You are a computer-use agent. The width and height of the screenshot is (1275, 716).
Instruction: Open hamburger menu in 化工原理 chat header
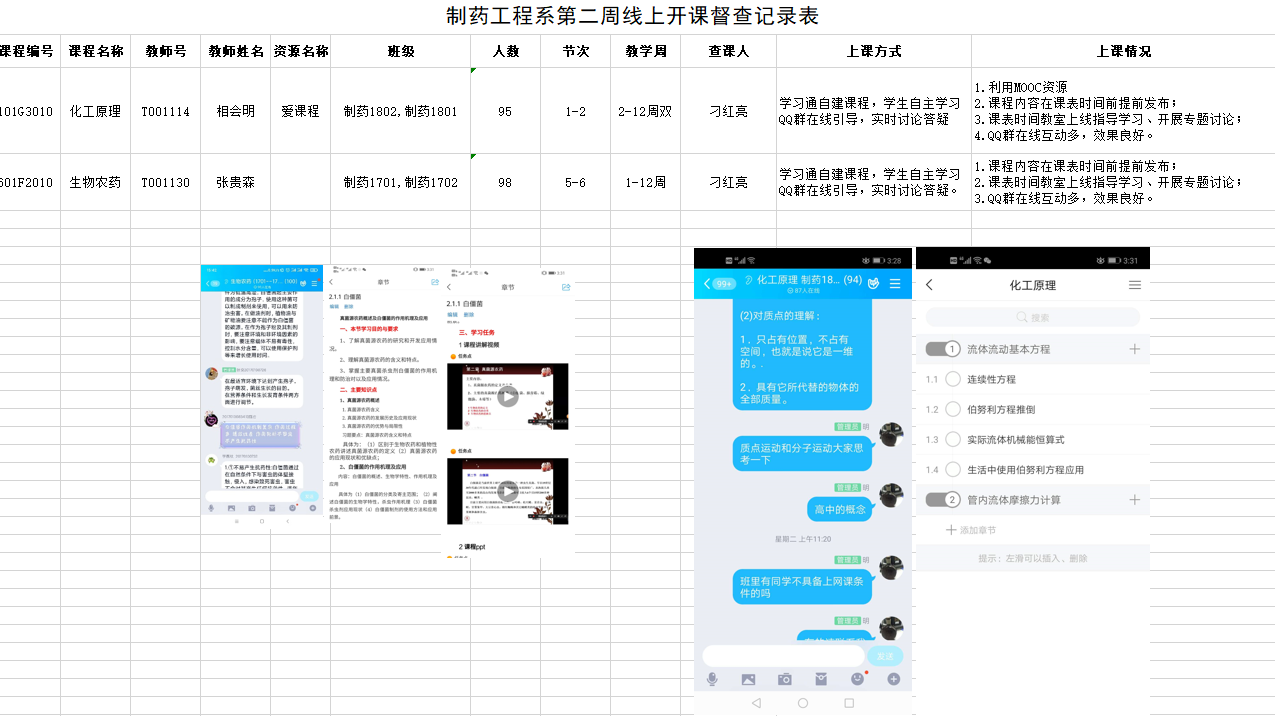click(x=895, y=284)
